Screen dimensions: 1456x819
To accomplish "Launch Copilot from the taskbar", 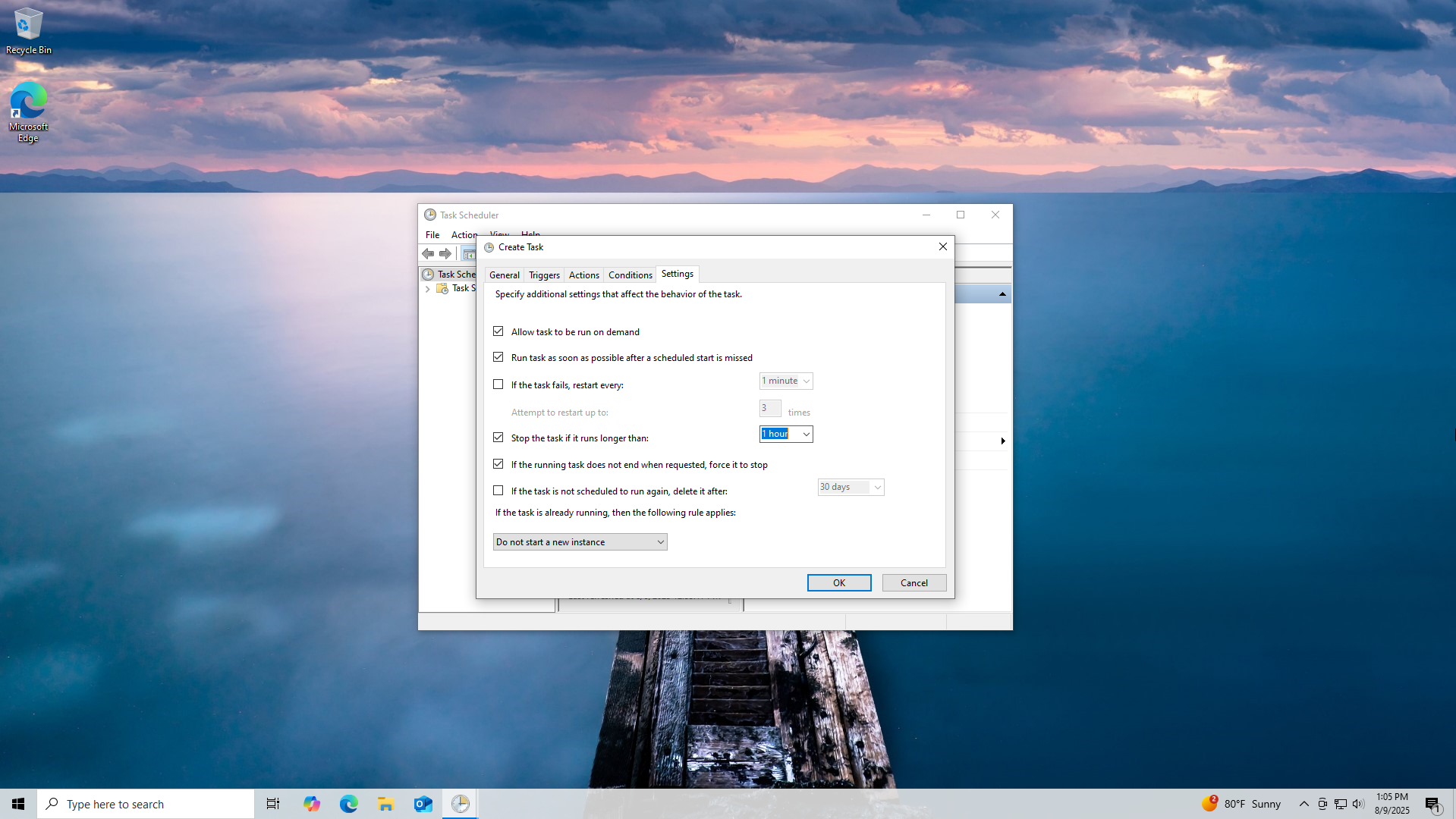I will [312, 804].
